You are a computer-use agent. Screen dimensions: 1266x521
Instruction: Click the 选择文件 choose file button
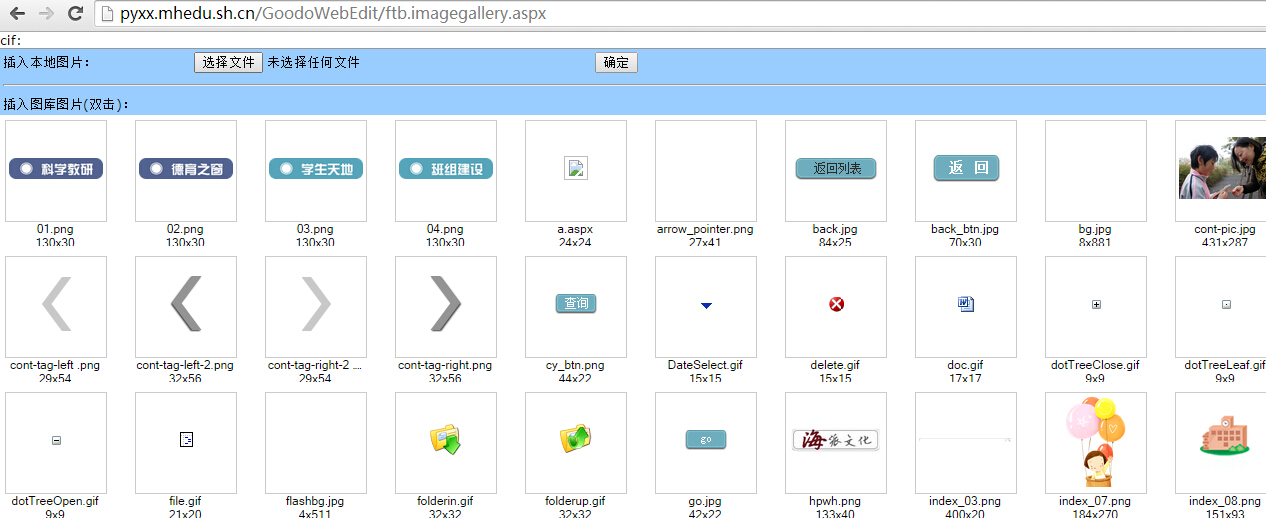click(x=228, y=62)
